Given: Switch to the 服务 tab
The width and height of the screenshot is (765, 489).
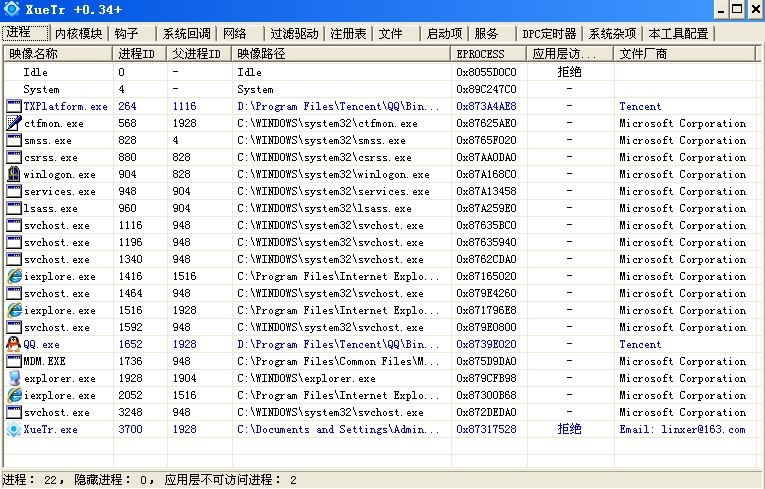Looking at the screenshot, I should point(492,34).
